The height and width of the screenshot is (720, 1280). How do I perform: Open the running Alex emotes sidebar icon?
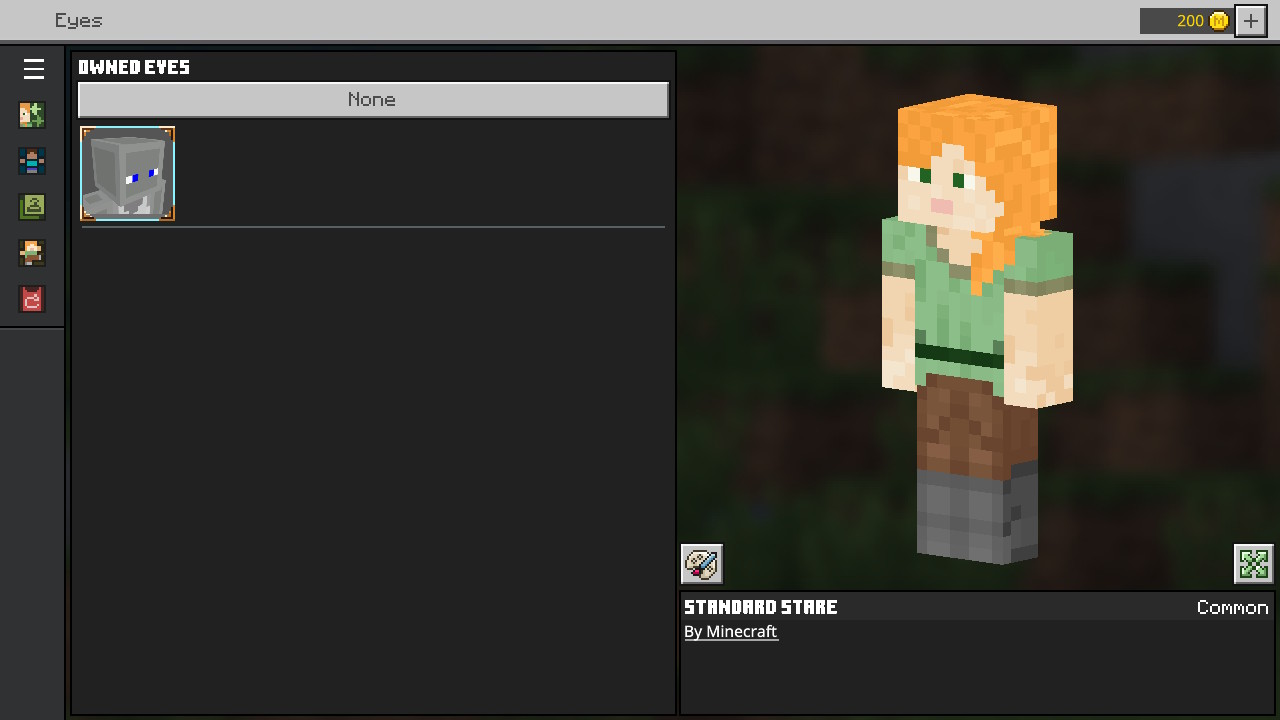point(32,253)
